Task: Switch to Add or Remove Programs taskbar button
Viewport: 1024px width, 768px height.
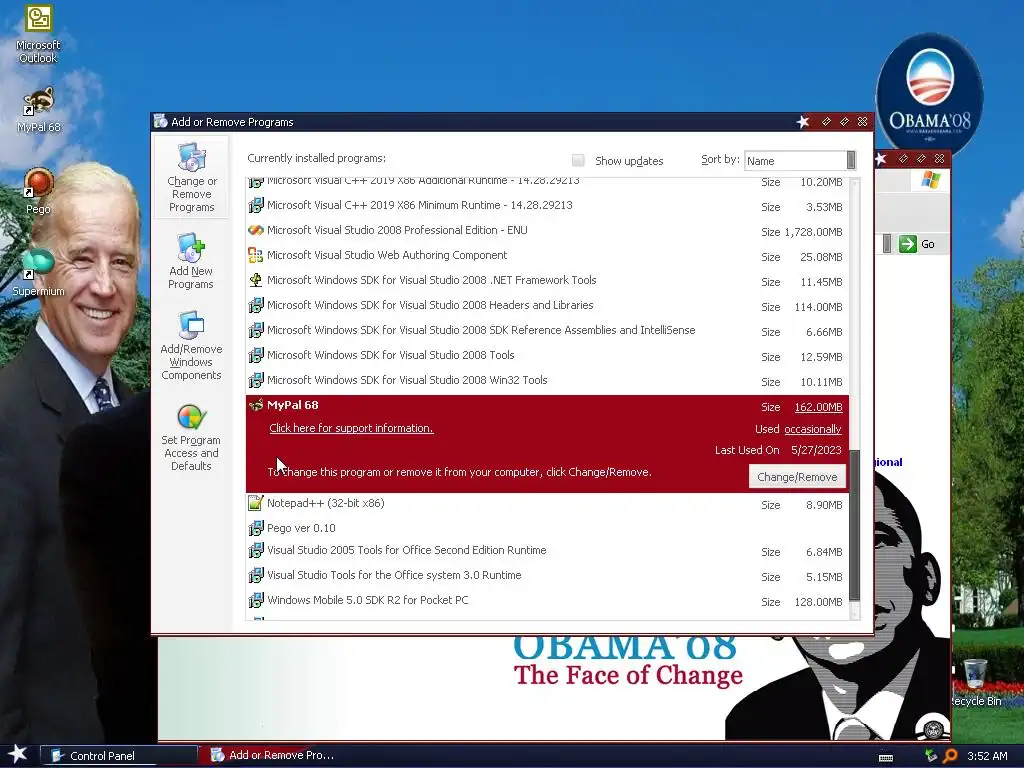Action: click(280, 755)
